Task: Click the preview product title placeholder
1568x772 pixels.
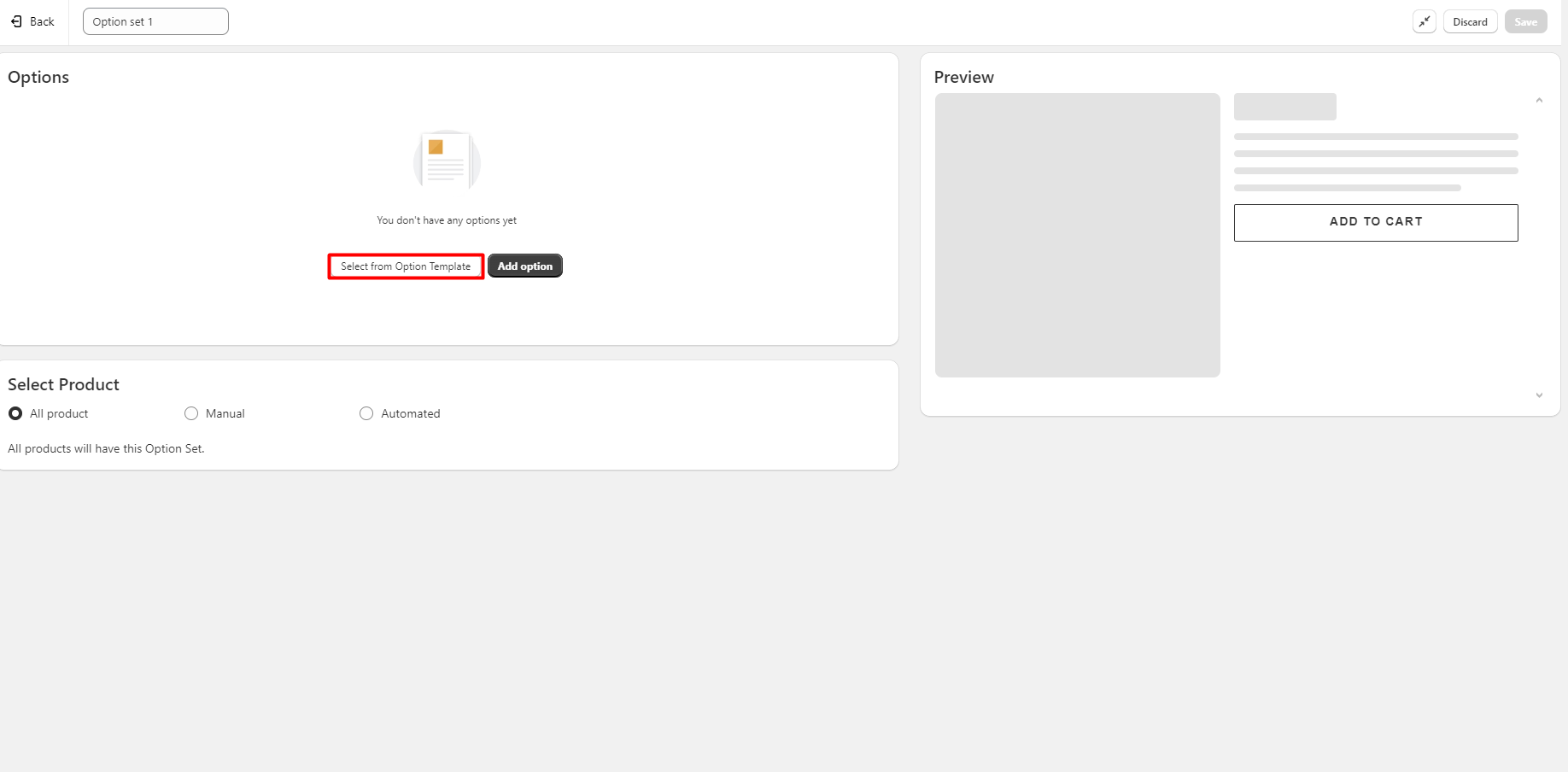Action: [1284, 107]
